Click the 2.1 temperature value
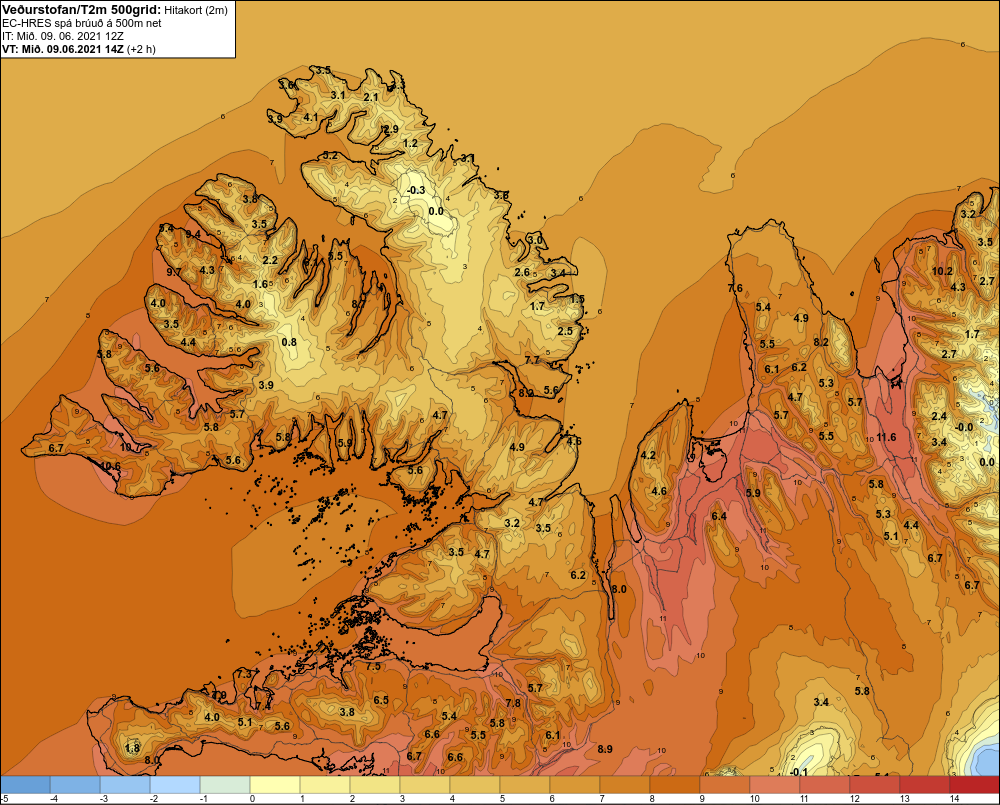Screen dimensions: 1000x805 [371, 98]
